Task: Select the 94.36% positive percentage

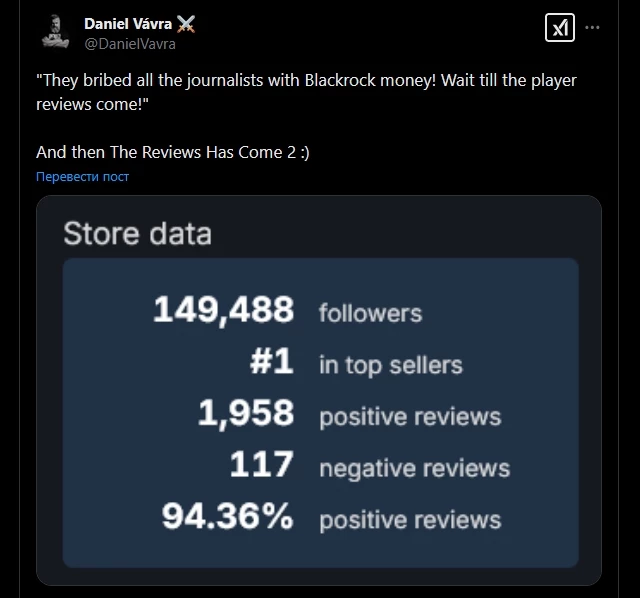Action: point(227,516)
